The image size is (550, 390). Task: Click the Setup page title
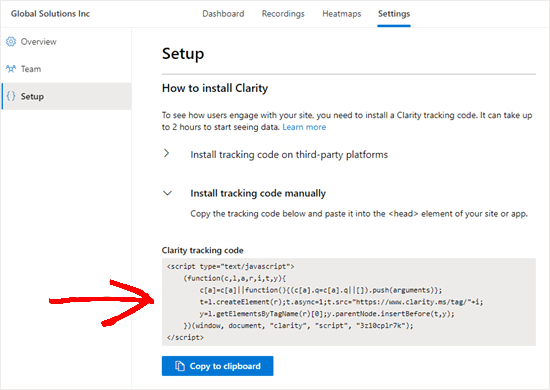pos(183,54)
